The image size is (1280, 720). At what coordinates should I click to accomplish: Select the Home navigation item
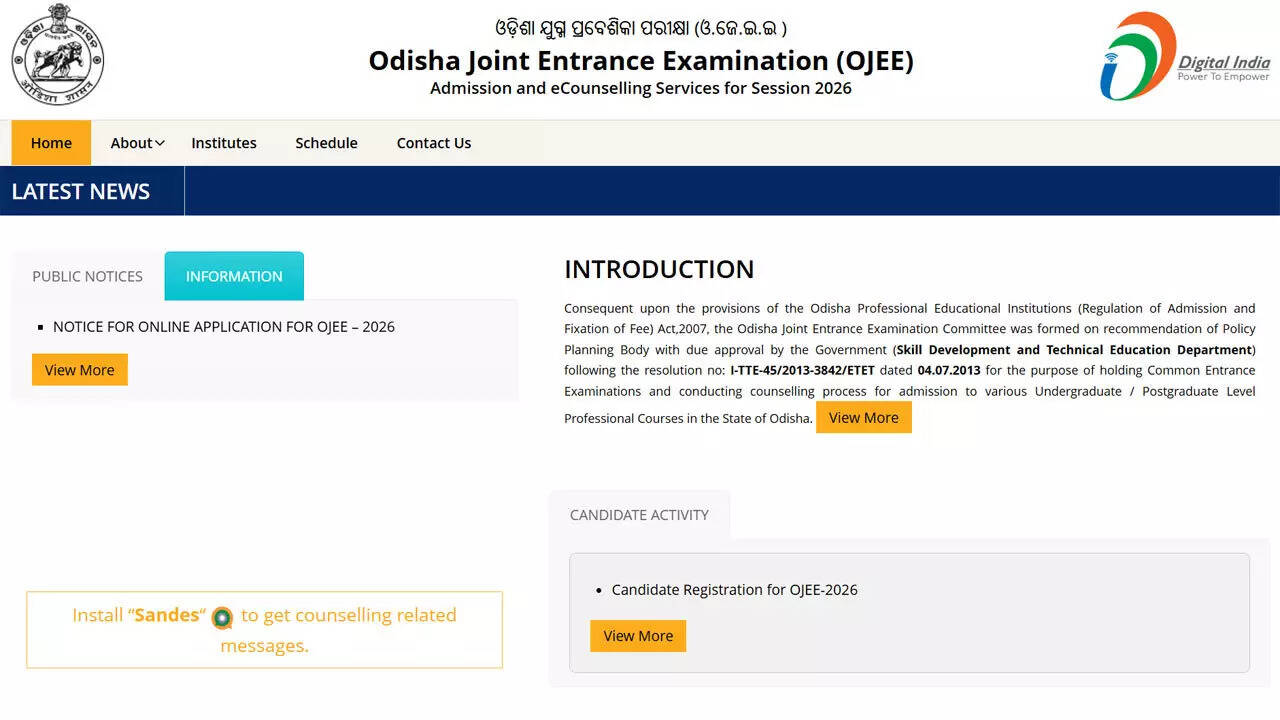[x=50, y=143]
